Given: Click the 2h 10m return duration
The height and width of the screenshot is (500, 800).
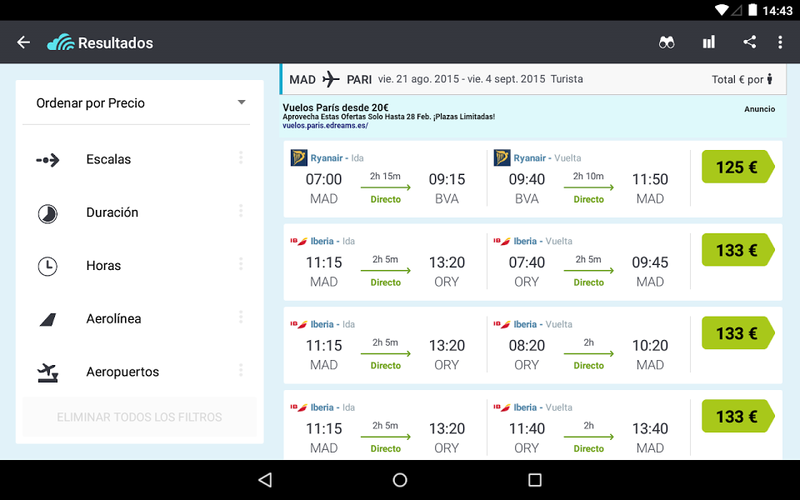Looking at the screenshot, I should point(588,176).
